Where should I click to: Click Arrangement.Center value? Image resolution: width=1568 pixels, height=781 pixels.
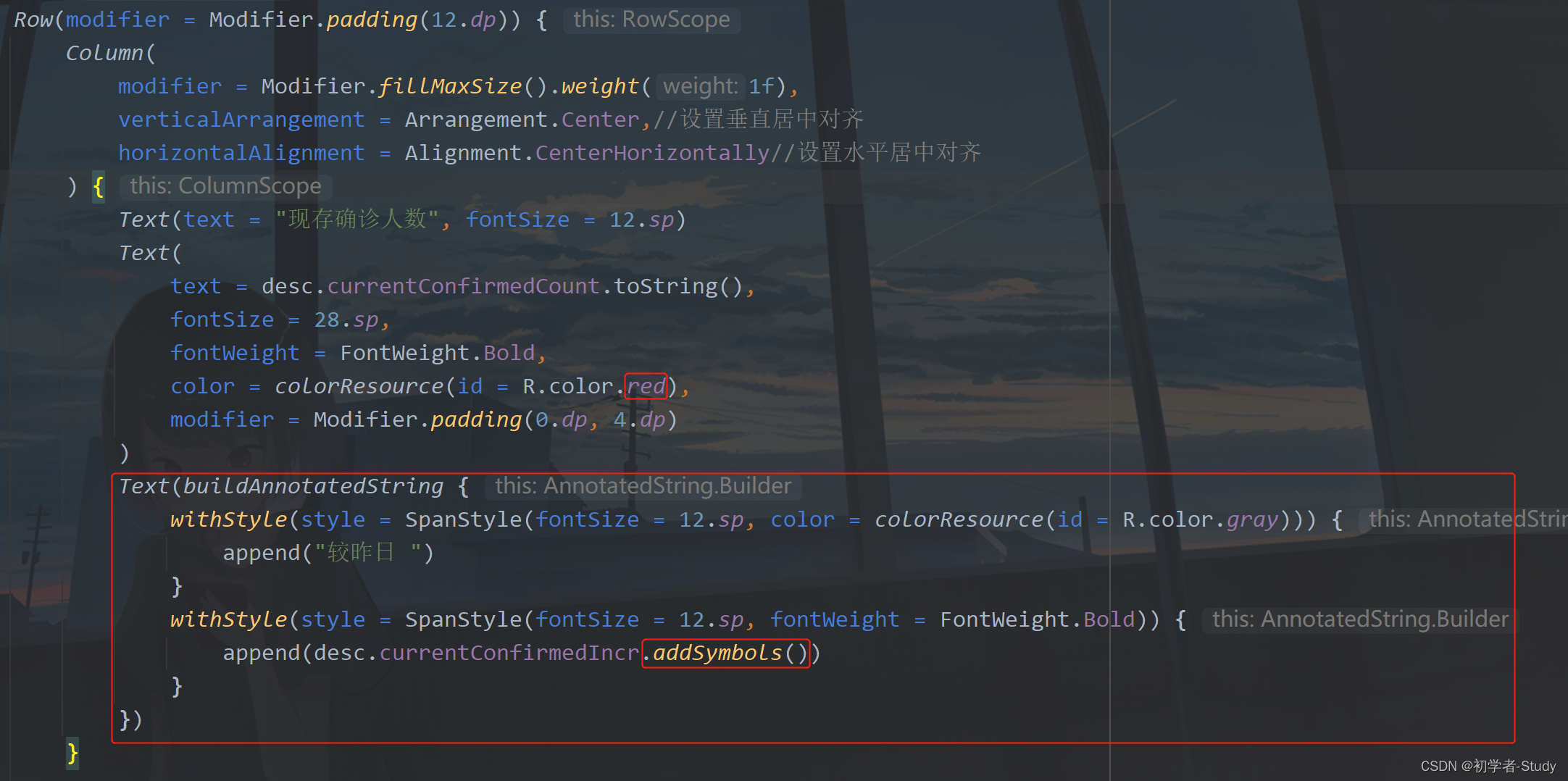click(522, 120)
